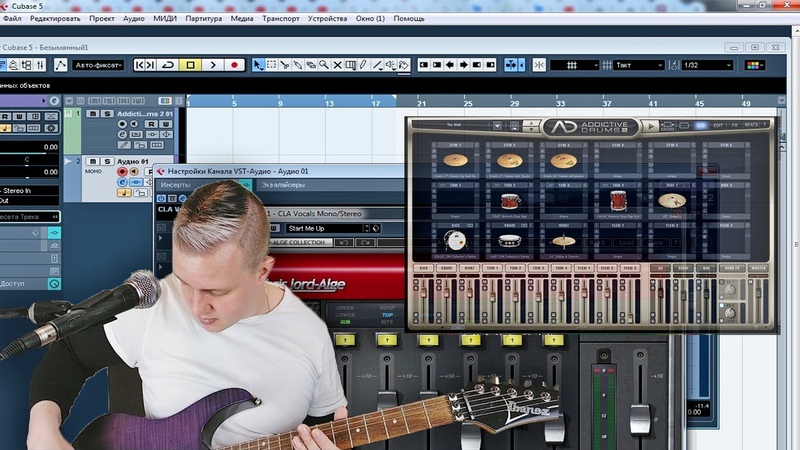The image size is (800, 450).
Task: Open the FX page in Addictive Drums
Action: pos(733,125)
